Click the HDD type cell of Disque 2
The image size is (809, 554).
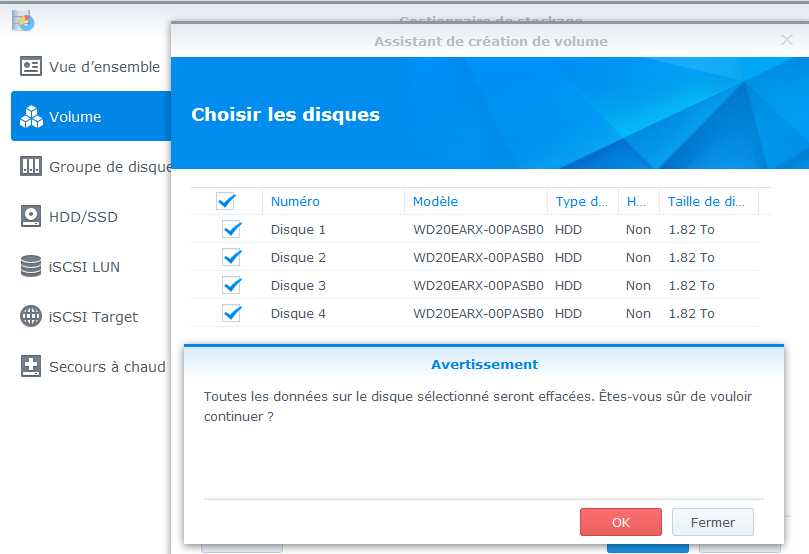pos(568,257)
